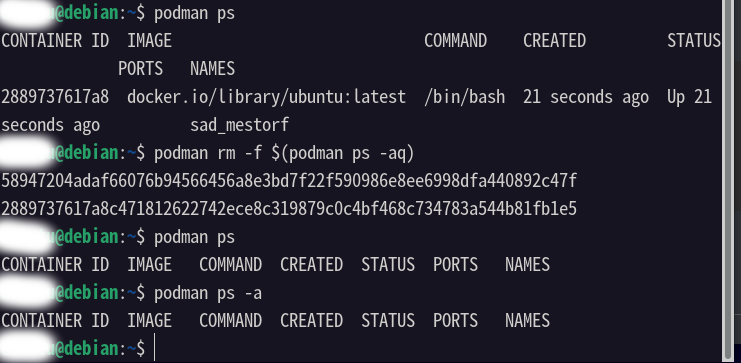741x363 pixels.
Task: Click the /bin/bash command text
Action: [465, 97]
